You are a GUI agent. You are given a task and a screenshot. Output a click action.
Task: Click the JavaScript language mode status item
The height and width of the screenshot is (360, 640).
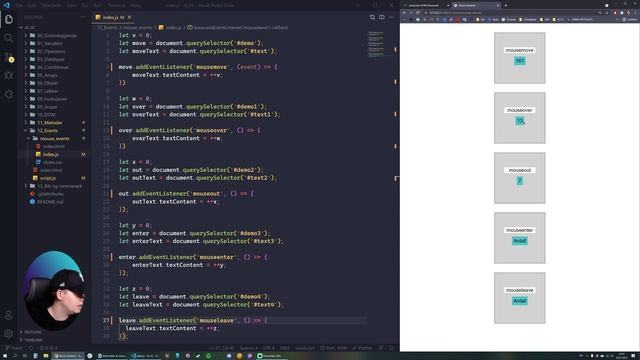[x=305, y=348]
